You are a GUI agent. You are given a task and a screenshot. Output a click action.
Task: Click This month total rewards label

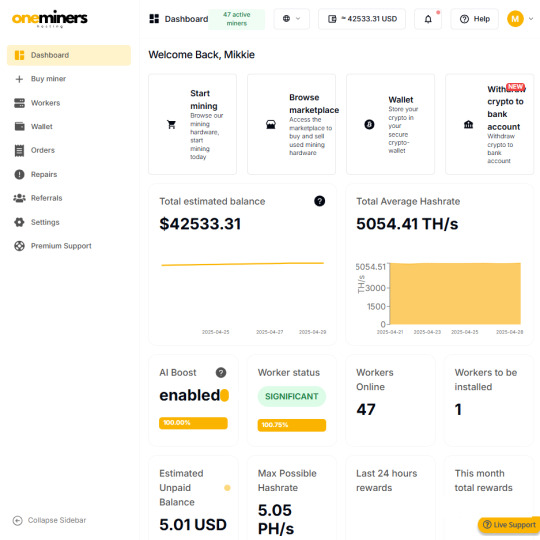pyautogui.click(x=484, y=480)
